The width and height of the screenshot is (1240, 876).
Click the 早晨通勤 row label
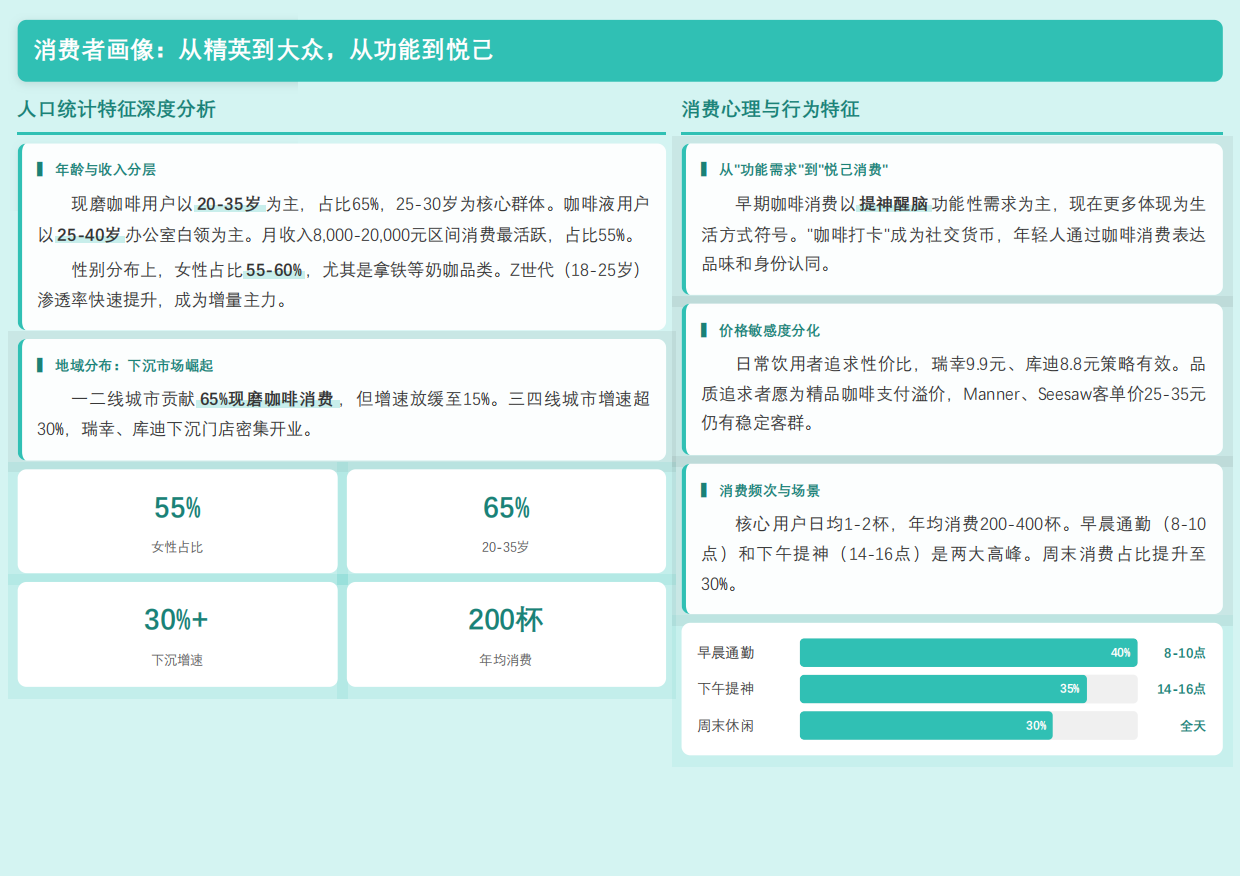[725, 651]
